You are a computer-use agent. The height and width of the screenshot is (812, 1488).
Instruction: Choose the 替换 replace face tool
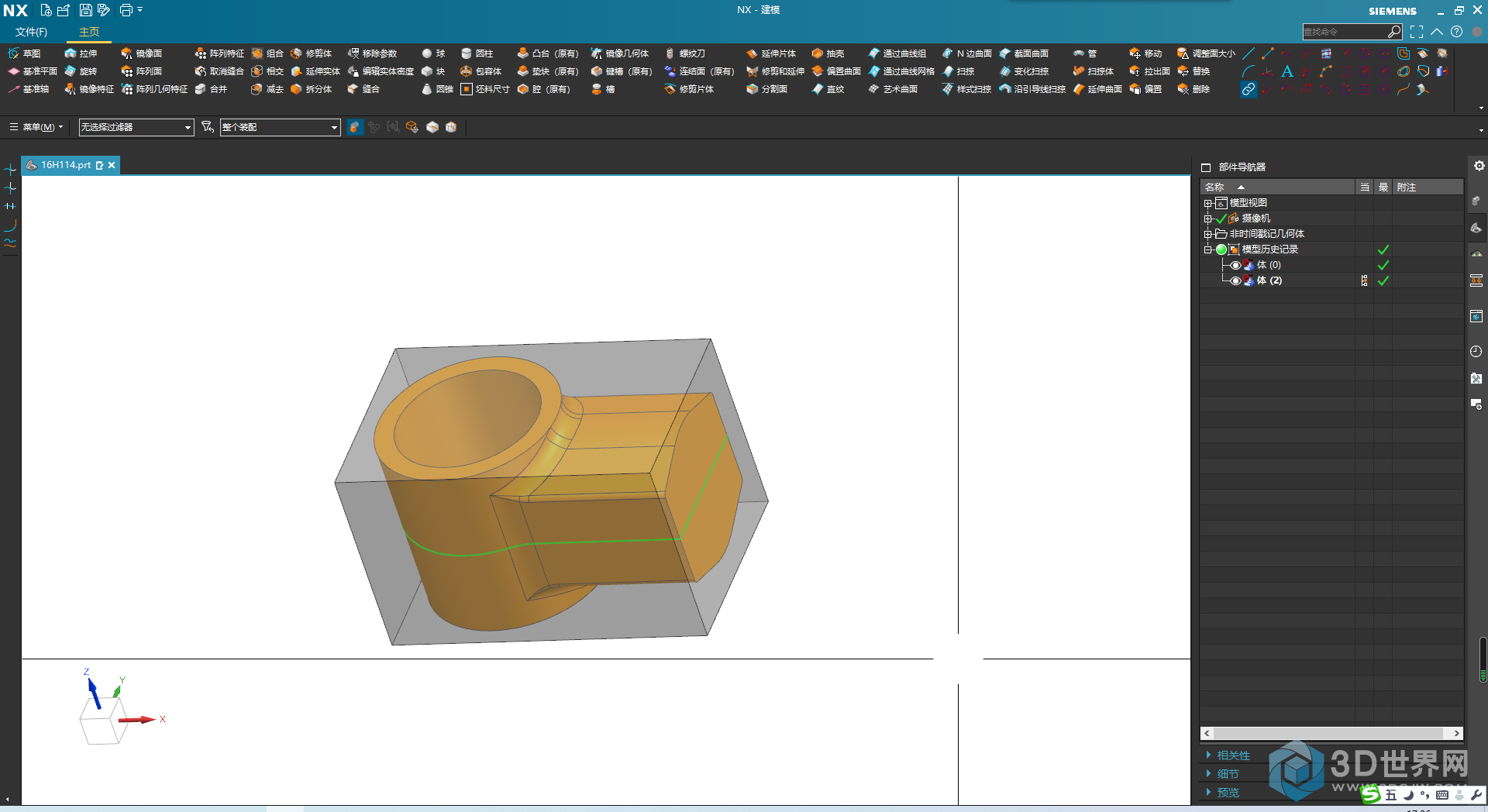[x=1193, y=71]
